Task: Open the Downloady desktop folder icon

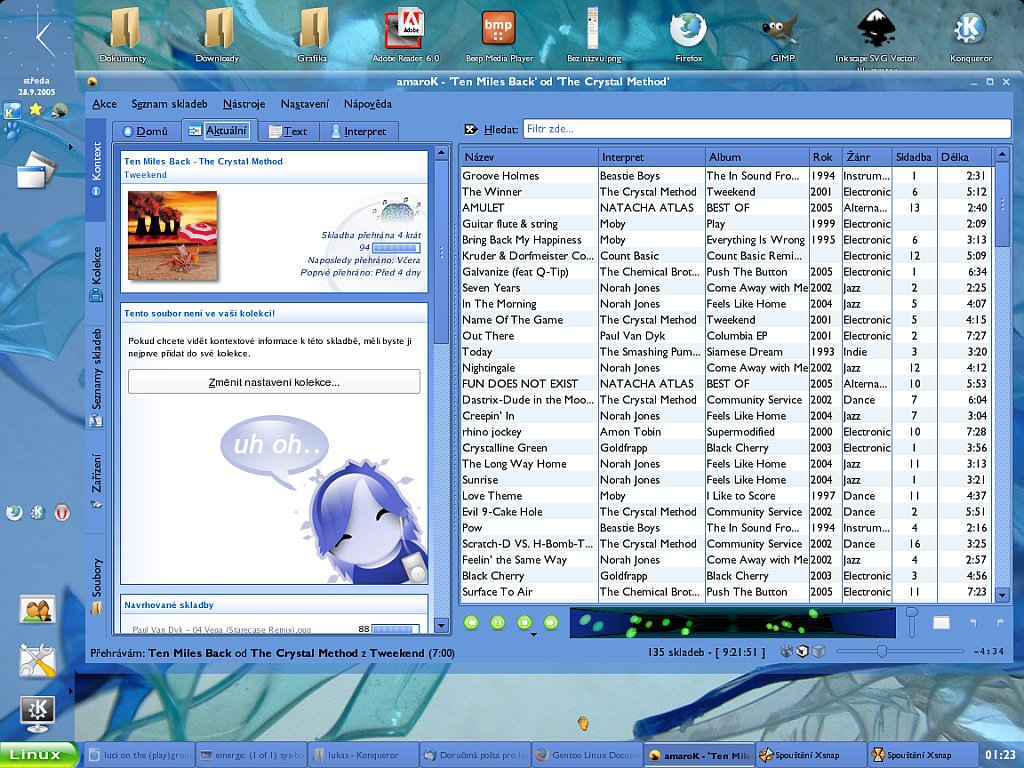Action: pyautogui.click(x=217, y=36)
